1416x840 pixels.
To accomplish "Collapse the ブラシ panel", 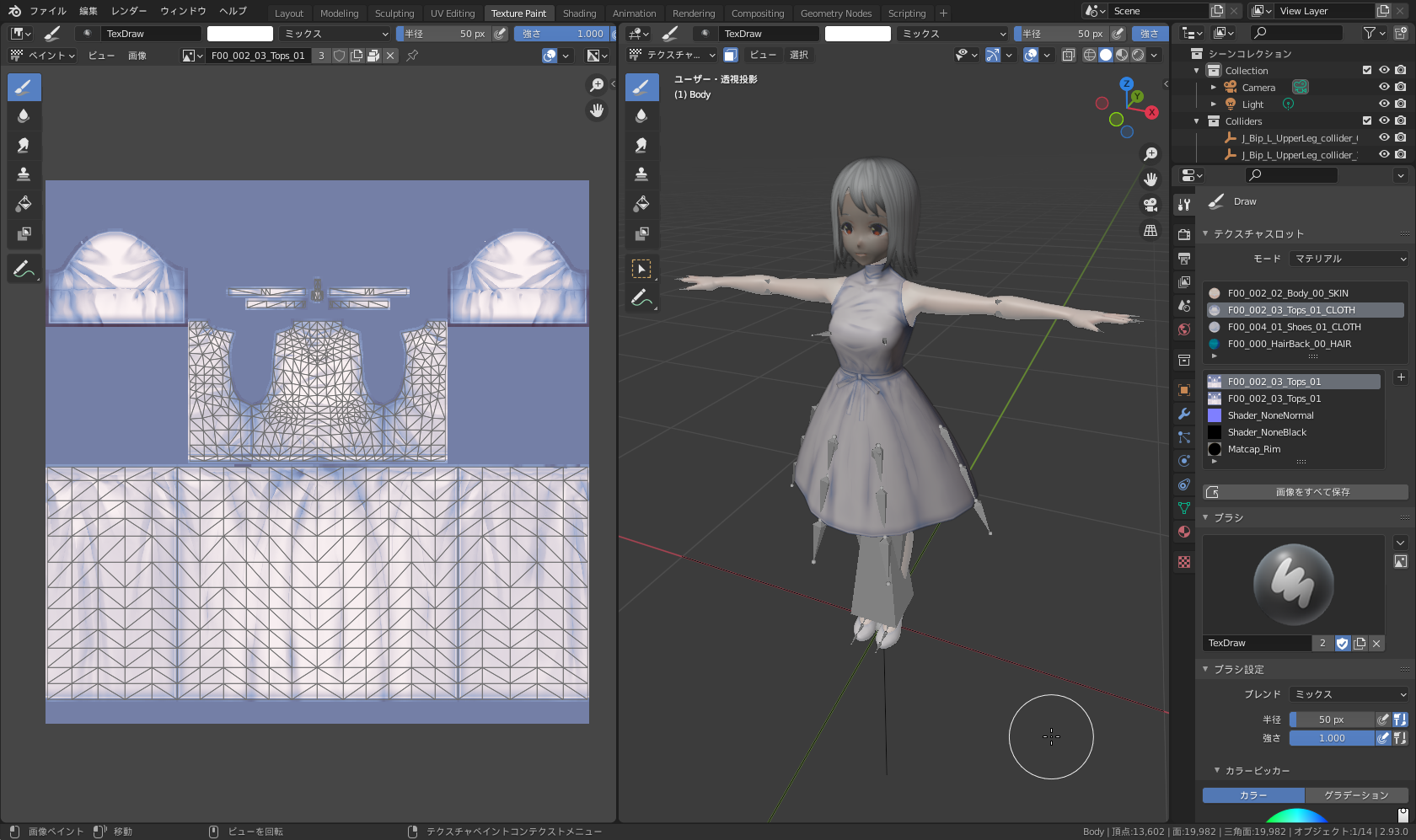I will (x=1206, y=517).
